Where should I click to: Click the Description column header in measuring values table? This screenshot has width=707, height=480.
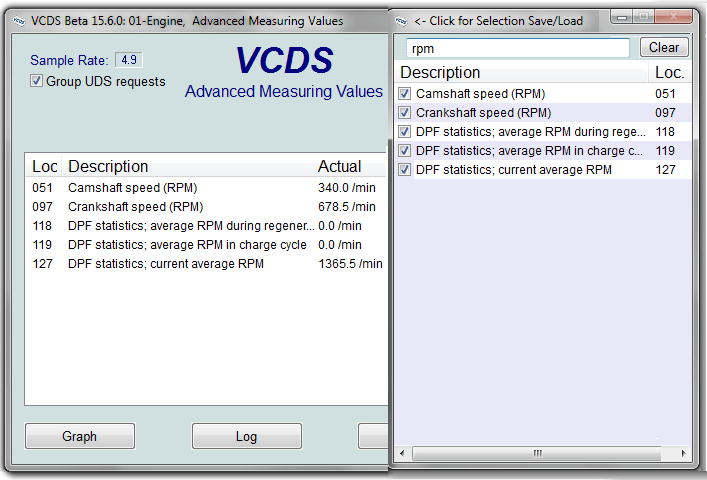tap(187, 166)
